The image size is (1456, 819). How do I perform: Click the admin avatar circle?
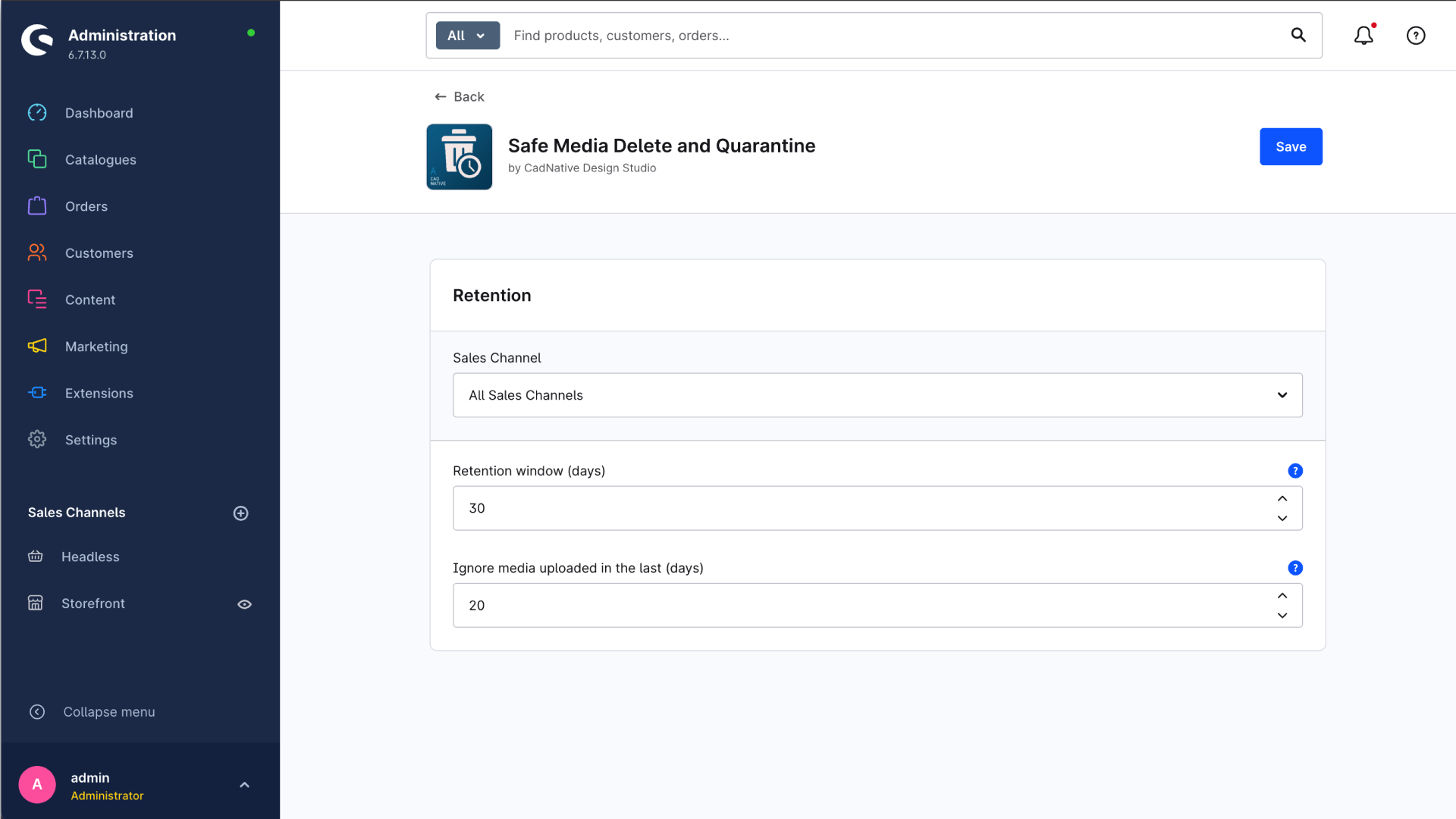(37, 785)
